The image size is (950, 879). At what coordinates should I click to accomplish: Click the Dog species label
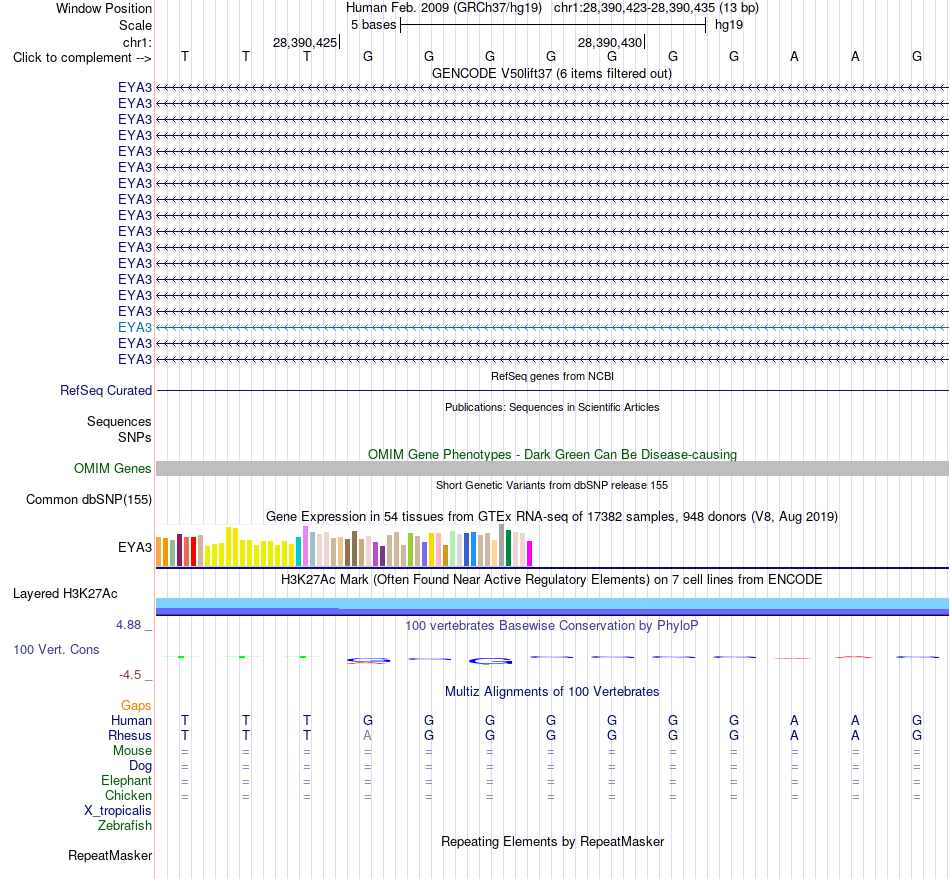coord(141,766)
